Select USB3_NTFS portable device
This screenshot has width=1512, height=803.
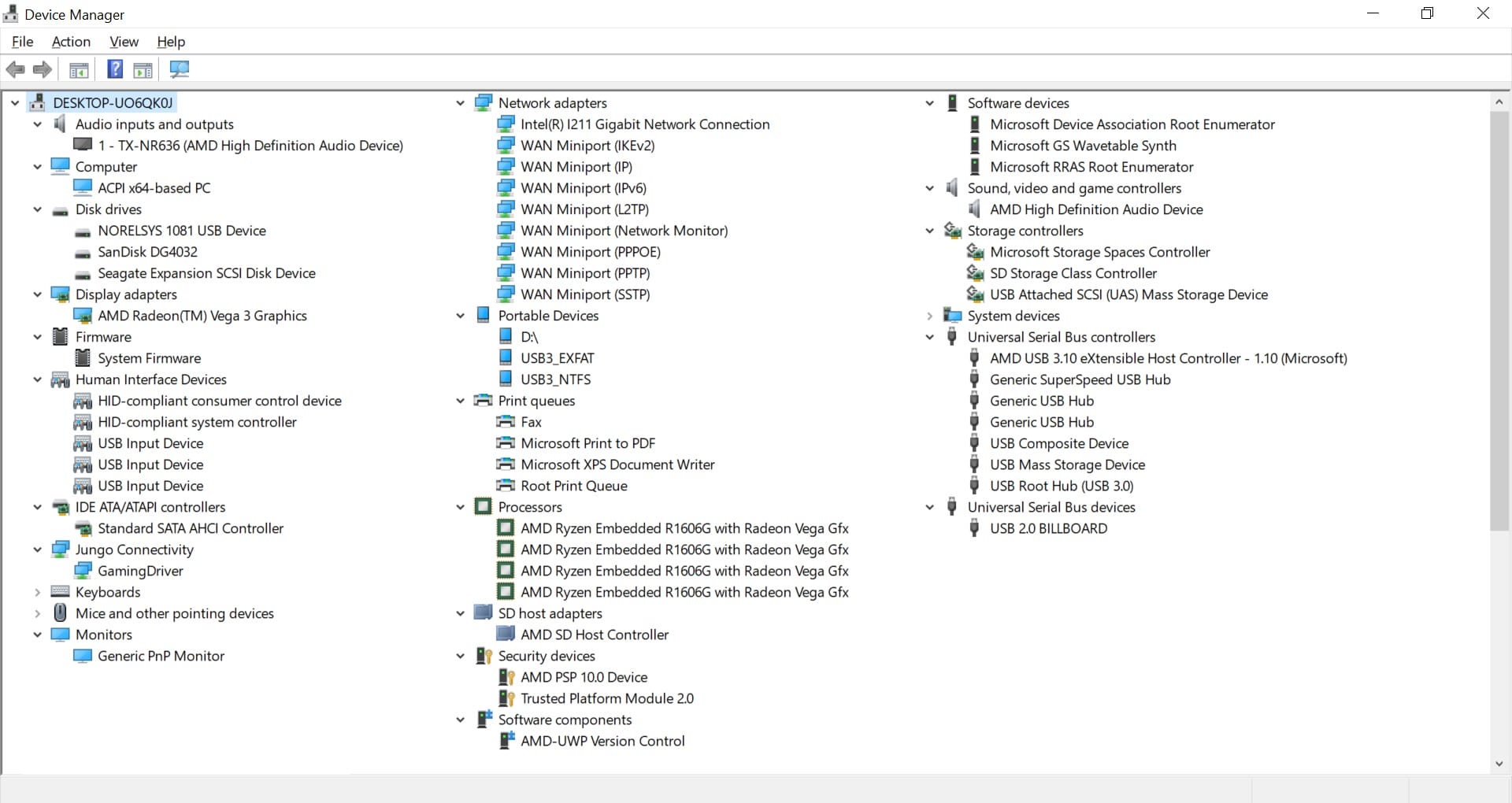pos(555,379)
